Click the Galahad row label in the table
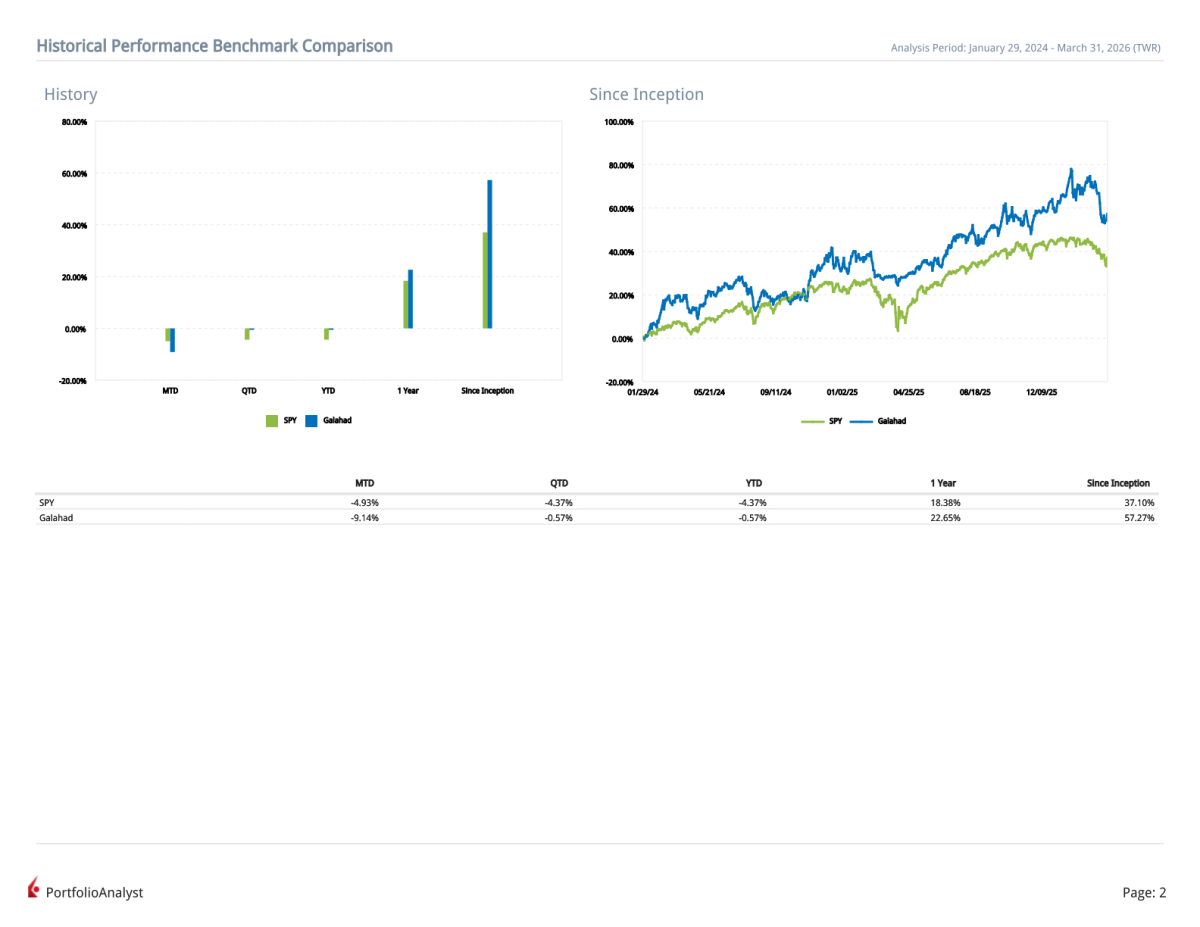This screenshot has width=1200, height=927. pos(56,518)
